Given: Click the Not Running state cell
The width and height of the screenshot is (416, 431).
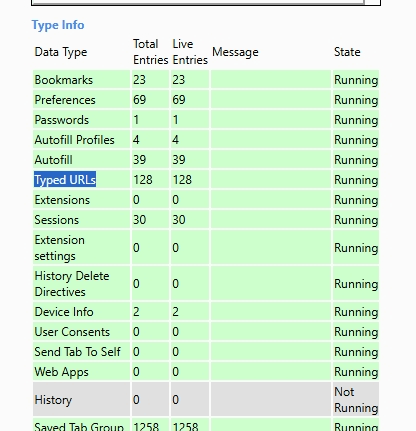Looking at the screenshot, I should [x=356, y=400].
